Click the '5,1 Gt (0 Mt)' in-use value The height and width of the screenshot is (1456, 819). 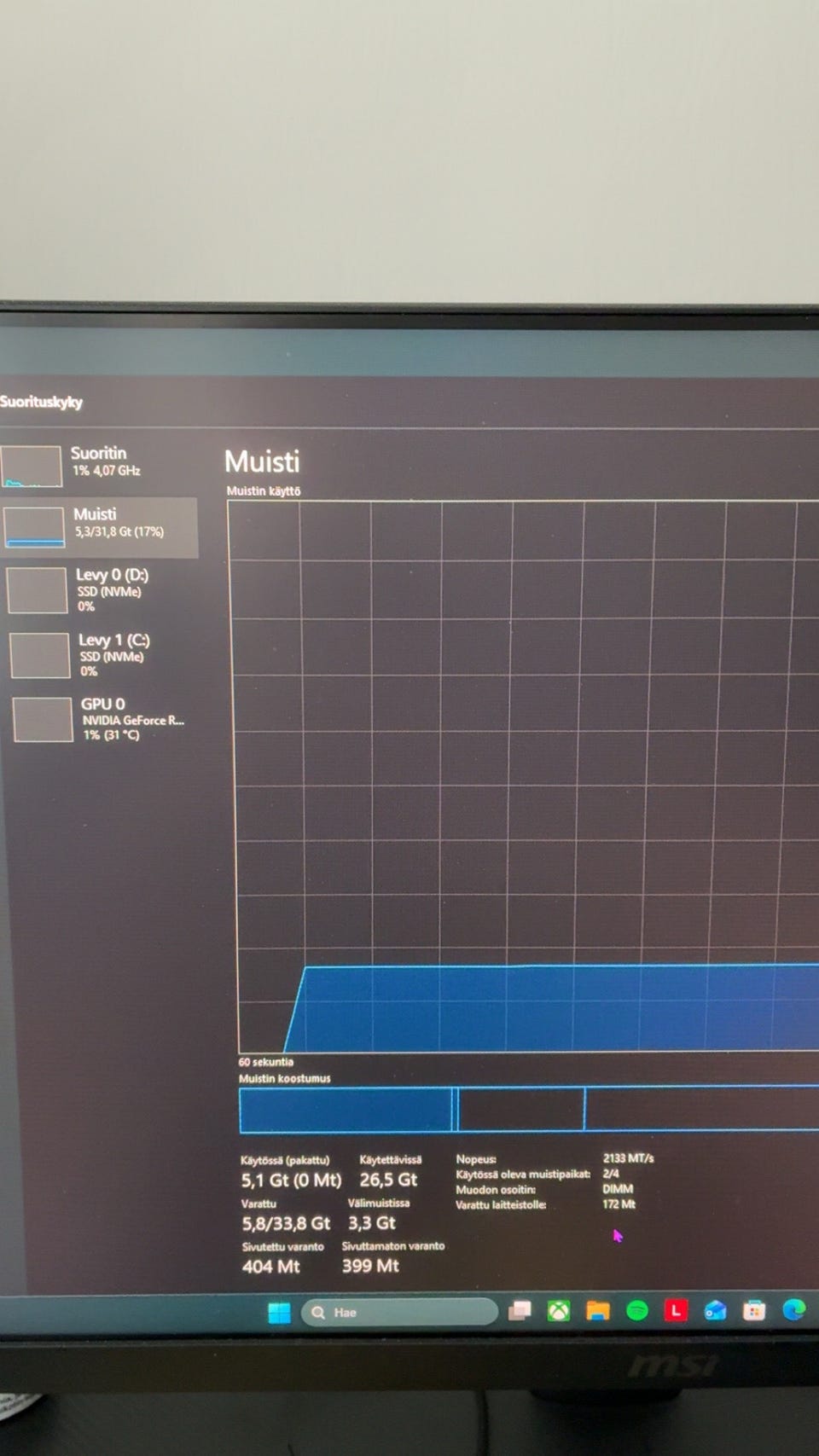(x=291, y=1180)
